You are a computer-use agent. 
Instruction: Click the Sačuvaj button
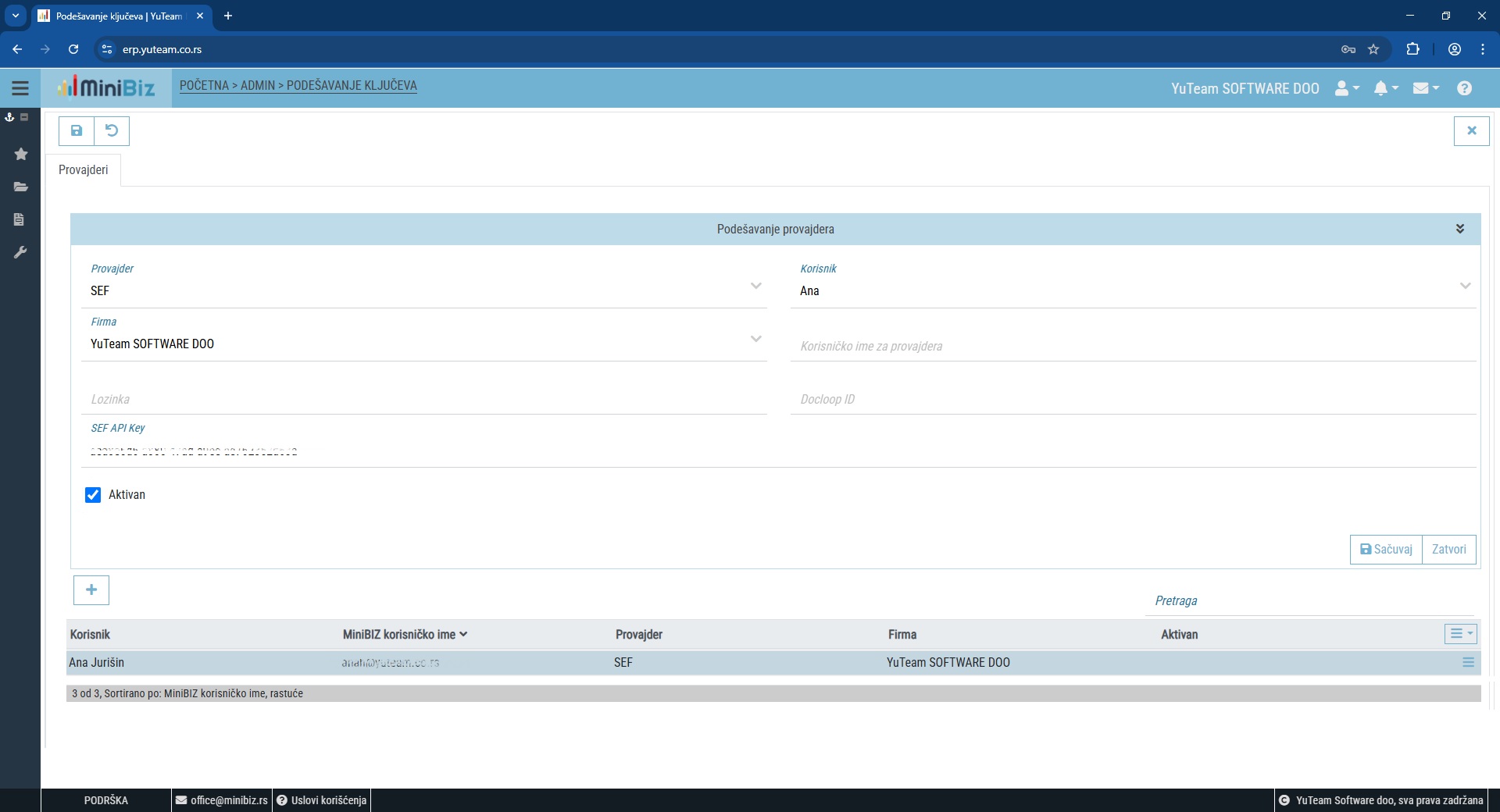pos(1386,549)
